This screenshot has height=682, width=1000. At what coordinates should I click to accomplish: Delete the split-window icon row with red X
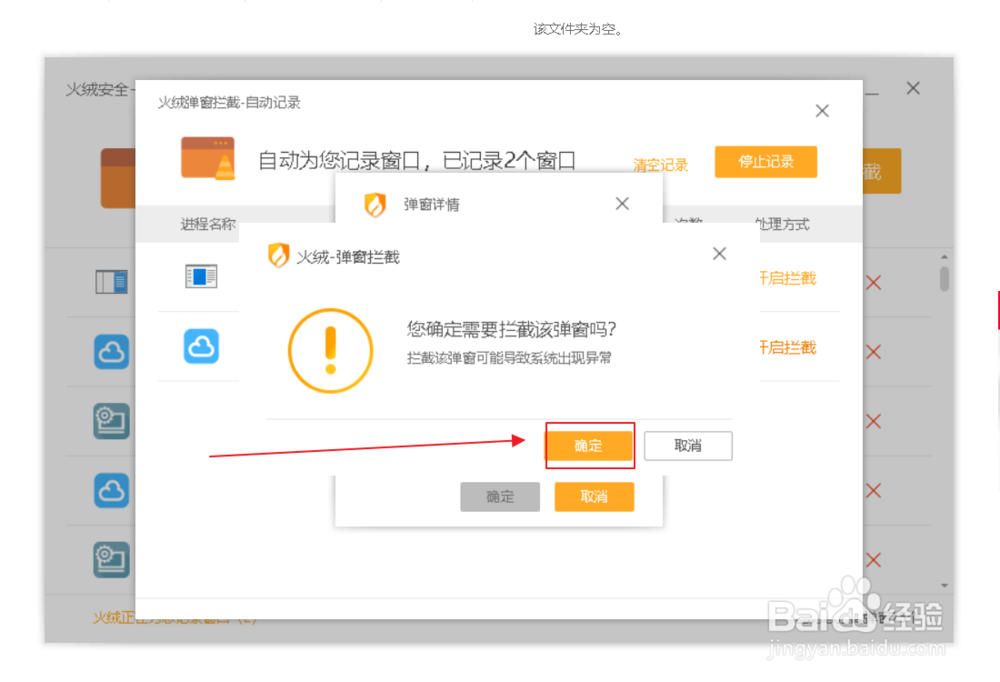coord(874,283)
